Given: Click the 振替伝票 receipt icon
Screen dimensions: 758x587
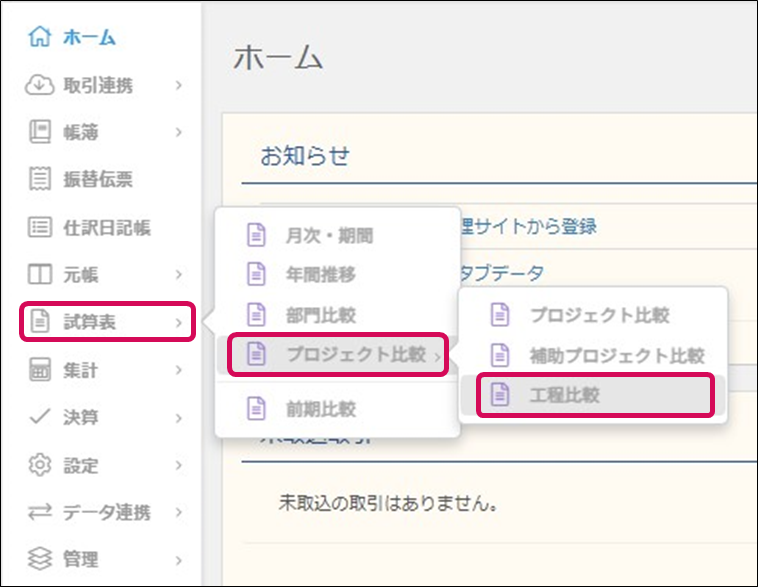Looking at the screenshot, I should coord(39,180).
